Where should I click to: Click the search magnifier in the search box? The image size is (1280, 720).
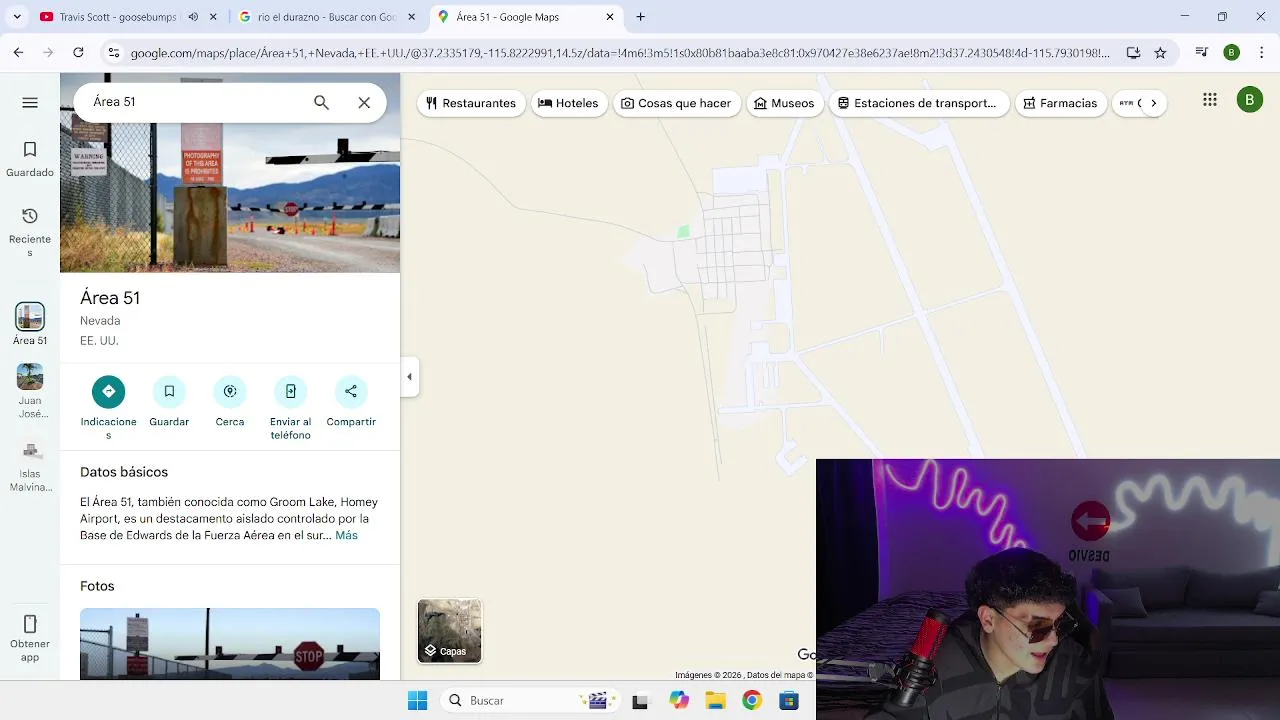tap(321, 102)
